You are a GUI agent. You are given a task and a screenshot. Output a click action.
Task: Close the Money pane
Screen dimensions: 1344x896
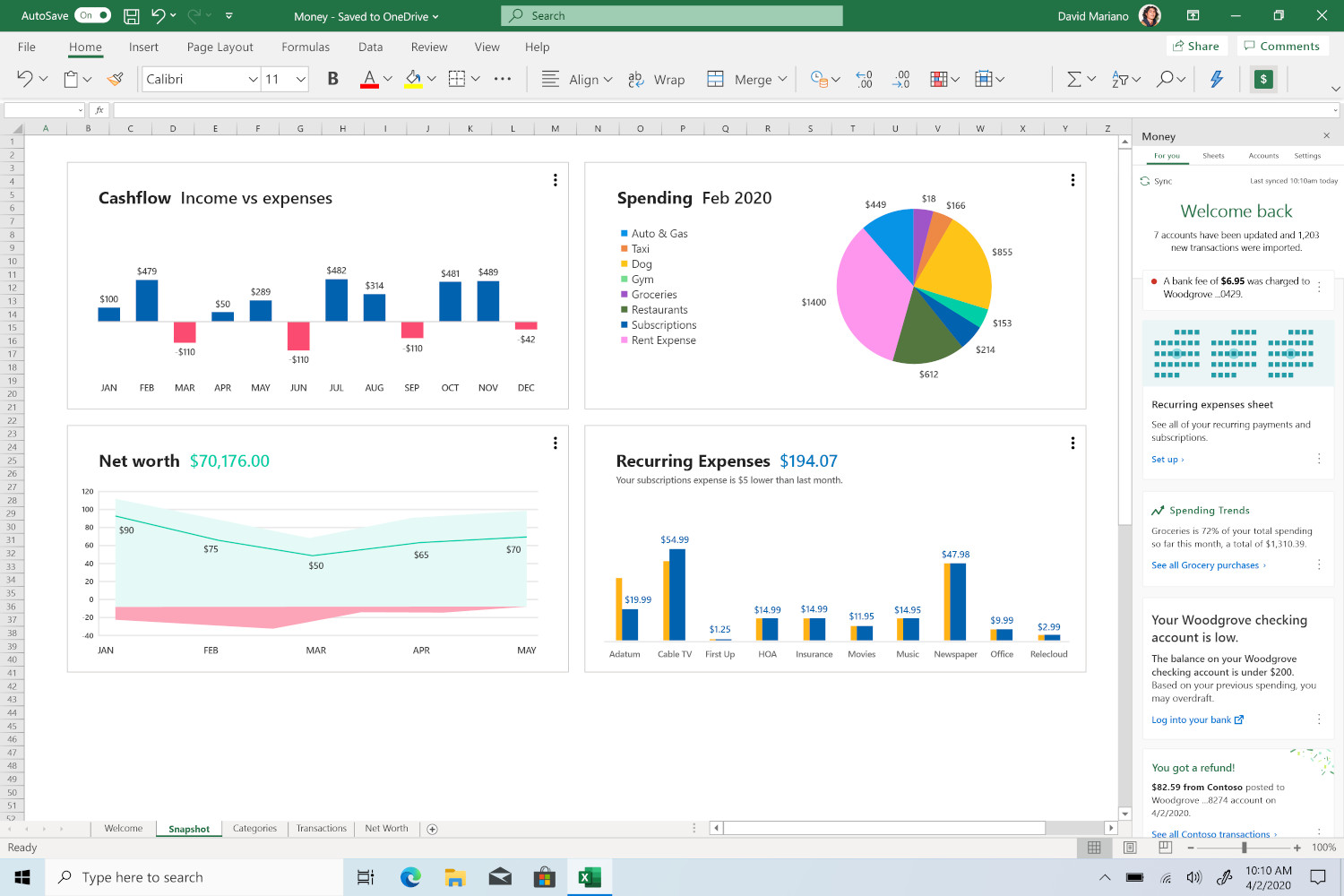point(1327,136)
